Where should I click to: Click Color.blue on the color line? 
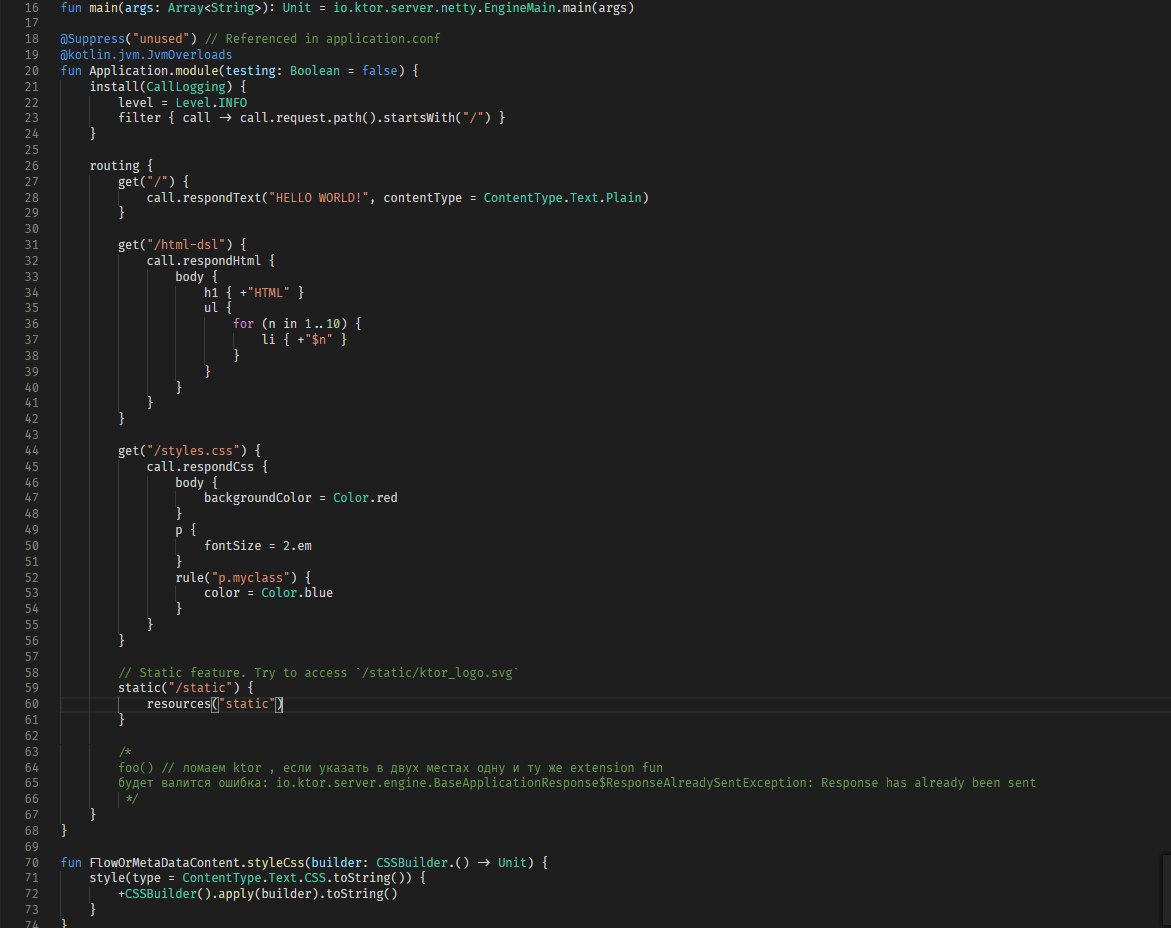point(297,593)
